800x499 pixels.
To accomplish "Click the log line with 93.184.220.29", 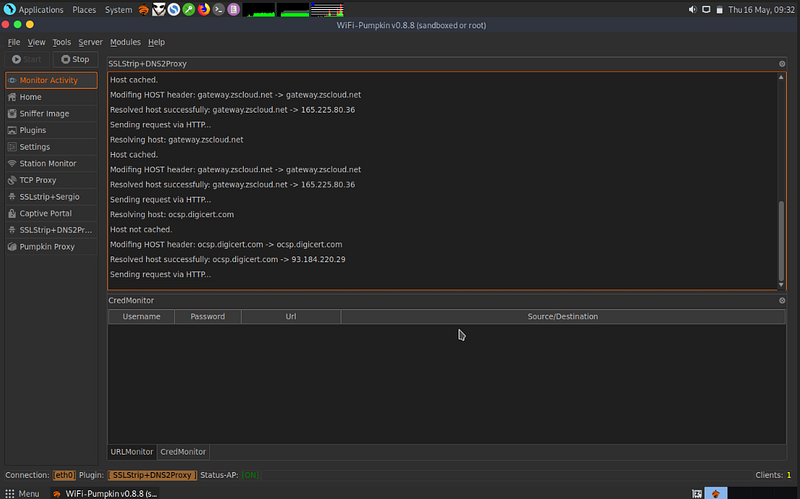I will [228, 259].
